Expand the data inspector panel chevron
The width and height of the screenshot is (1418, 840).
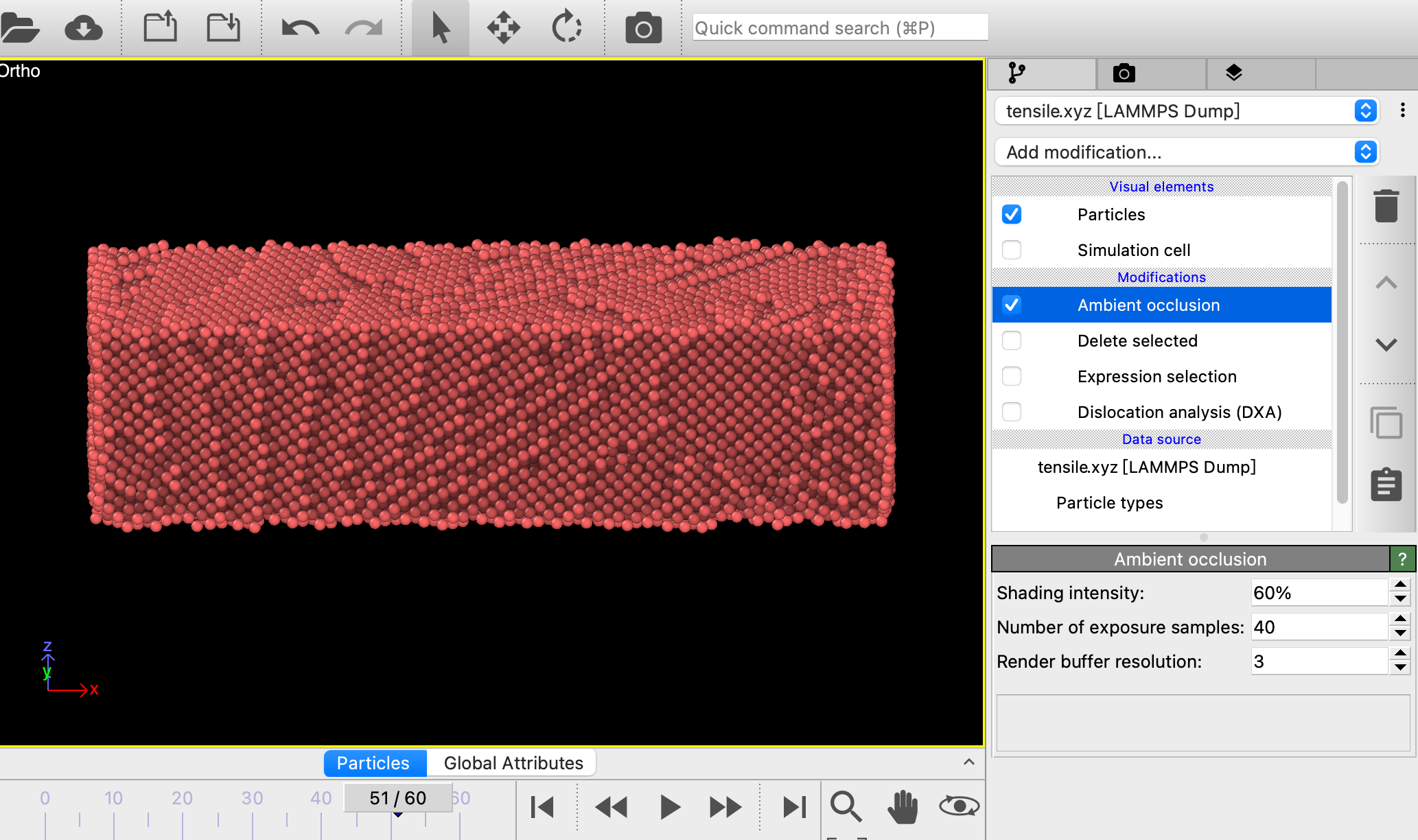(x=968, y=762)
